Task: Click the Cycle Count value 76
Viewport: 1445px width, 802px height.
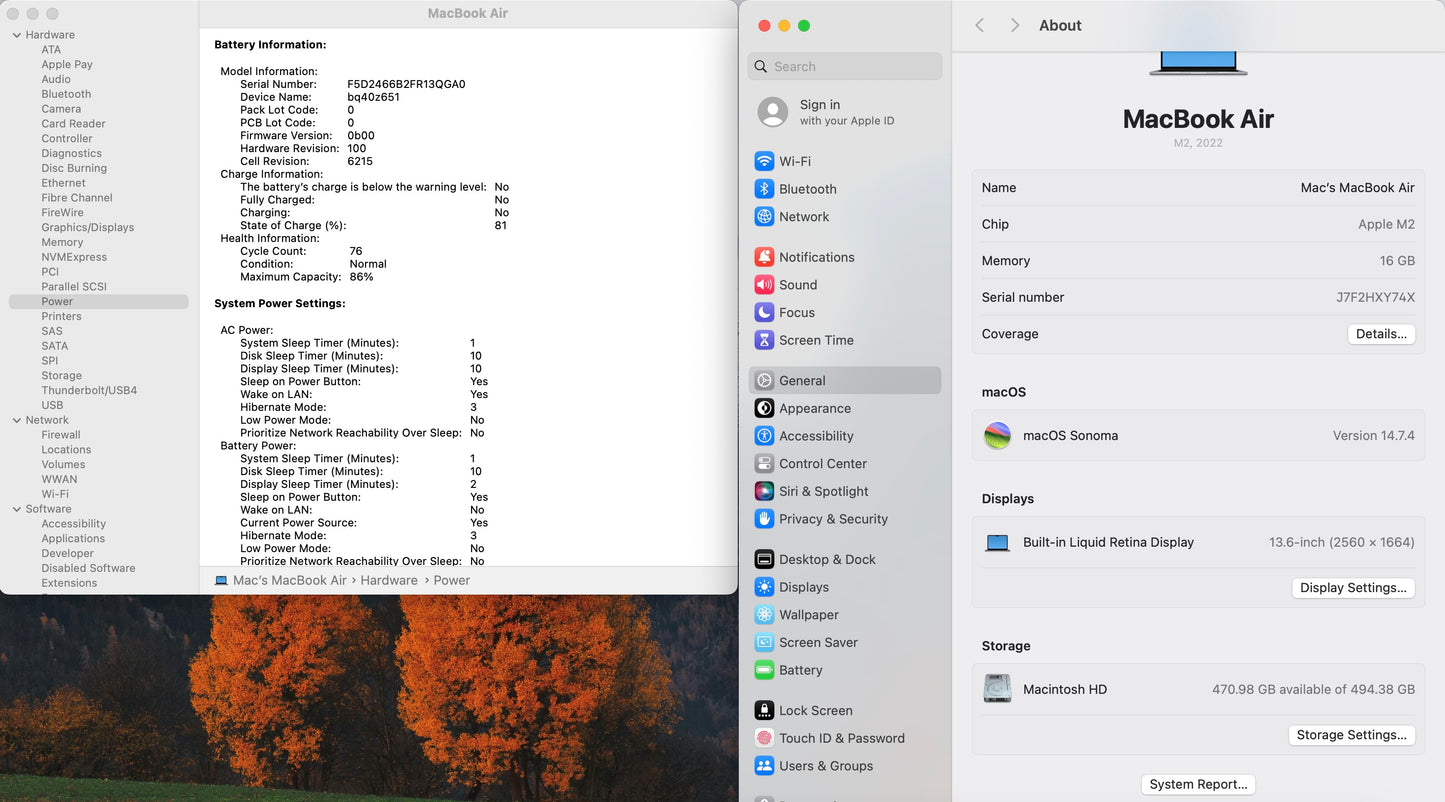Action: [356, 251]
